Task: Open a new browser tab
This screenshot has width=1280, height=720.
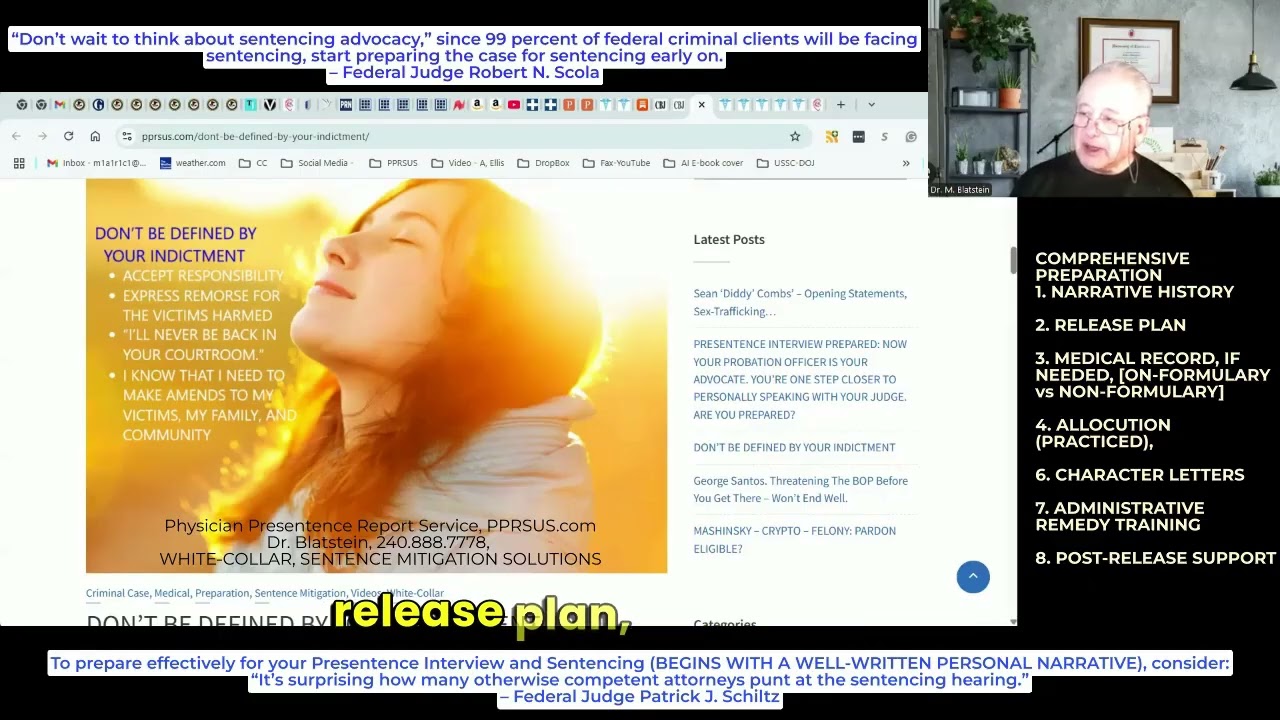Action: [x=841, y=104]
